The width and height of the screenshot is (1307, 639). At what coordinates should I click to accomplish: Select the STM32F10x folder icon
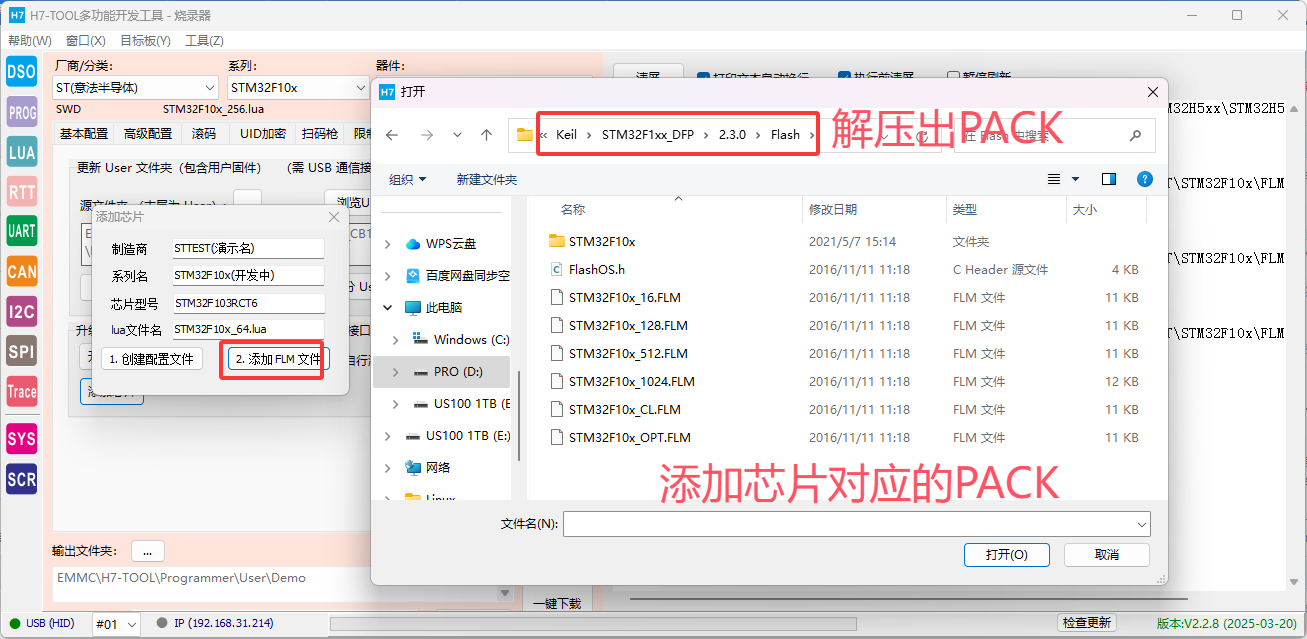pyautogui.click(x=557, y=241)
